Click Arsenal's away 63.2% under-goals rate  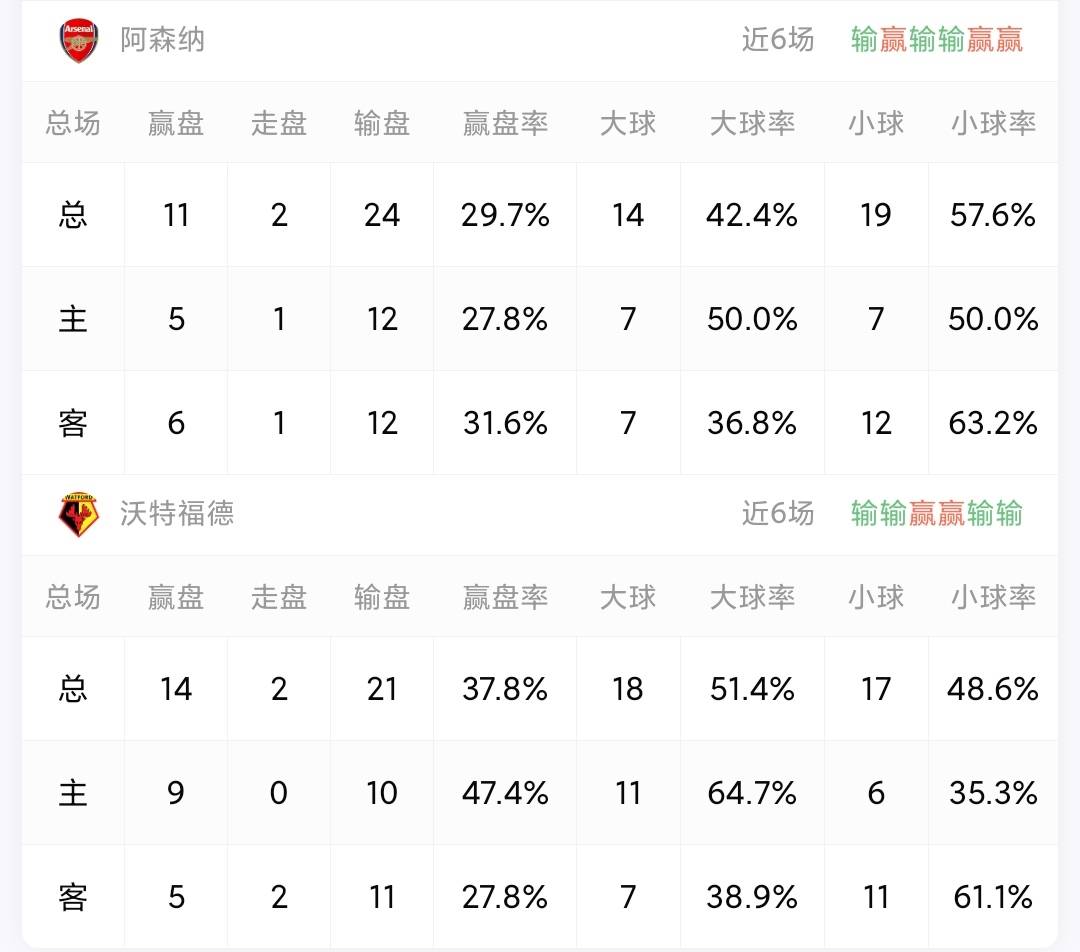point(993,423)
